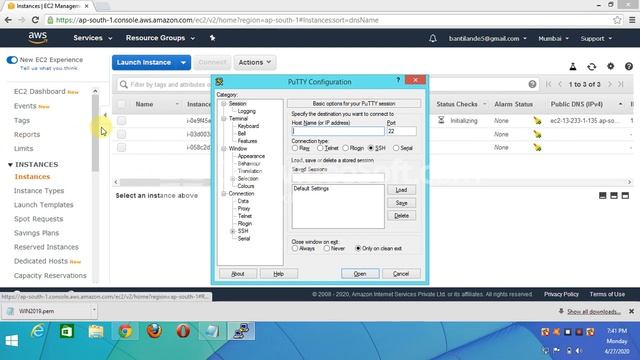This screenshot has height=360, width=640.
Task: Open Instance Types in sidebar
Action: click(39, 191)
